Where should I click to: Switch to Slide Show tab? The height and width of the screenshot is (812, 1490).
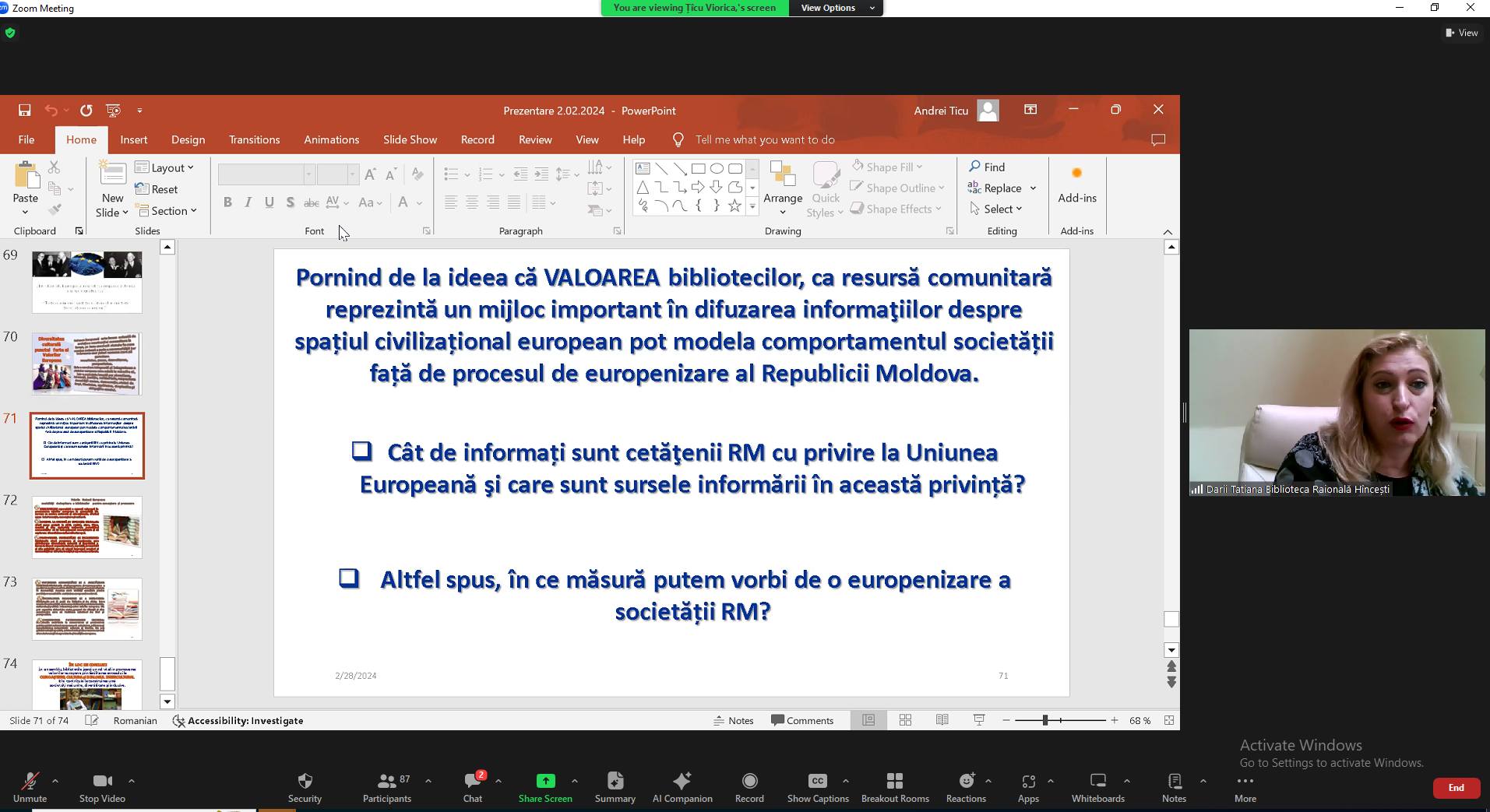[410, 139]
